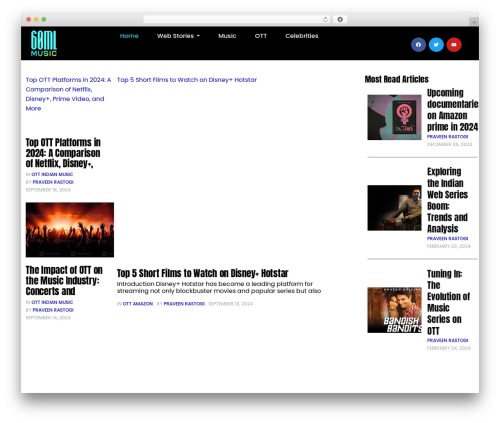Click OTT Indian Music category under Top OTT Platforms
Screen dimensions: 500x423
pyautogui.click(x=52, y=174)
